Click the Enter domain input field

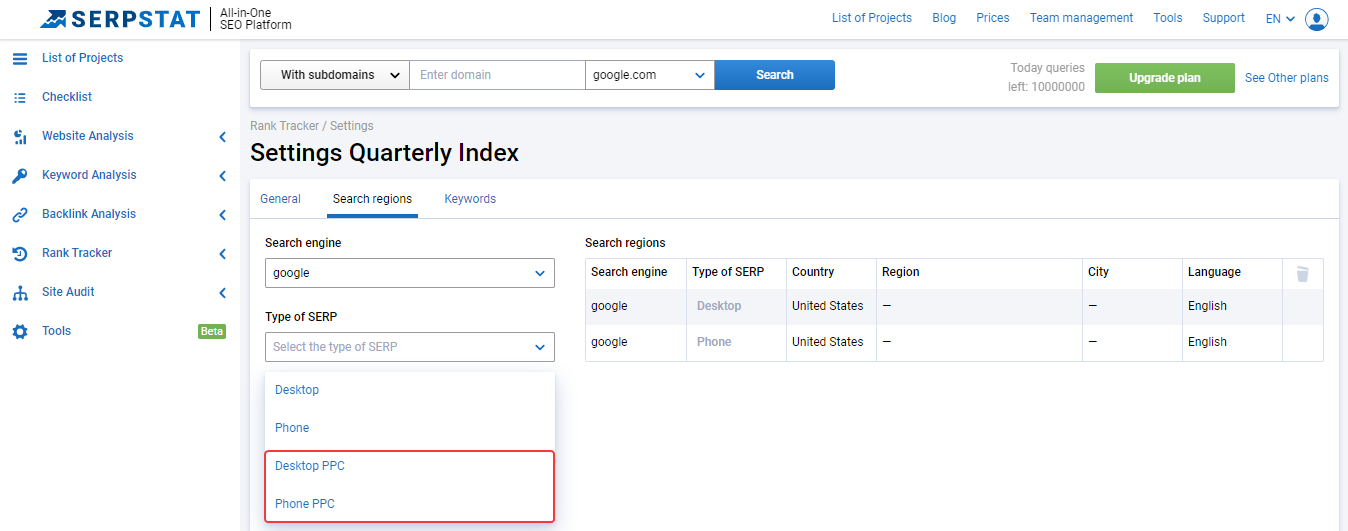click(497, 75)
